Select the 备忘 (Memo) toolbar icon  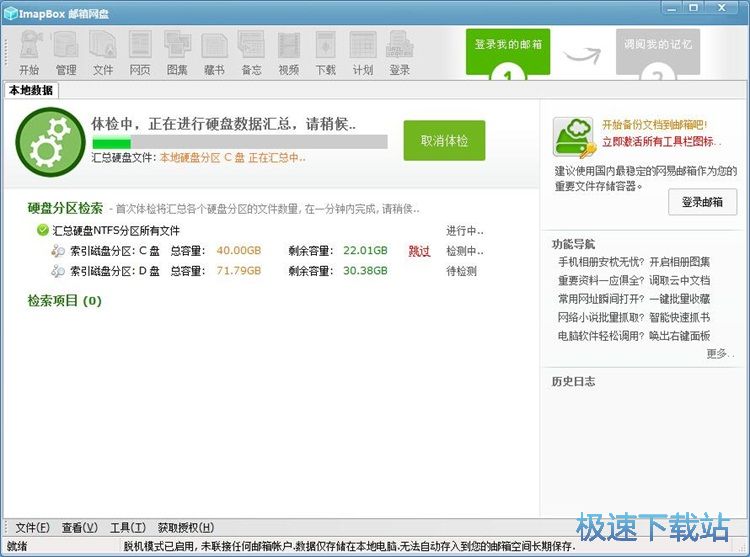click(x=251, y=52)
